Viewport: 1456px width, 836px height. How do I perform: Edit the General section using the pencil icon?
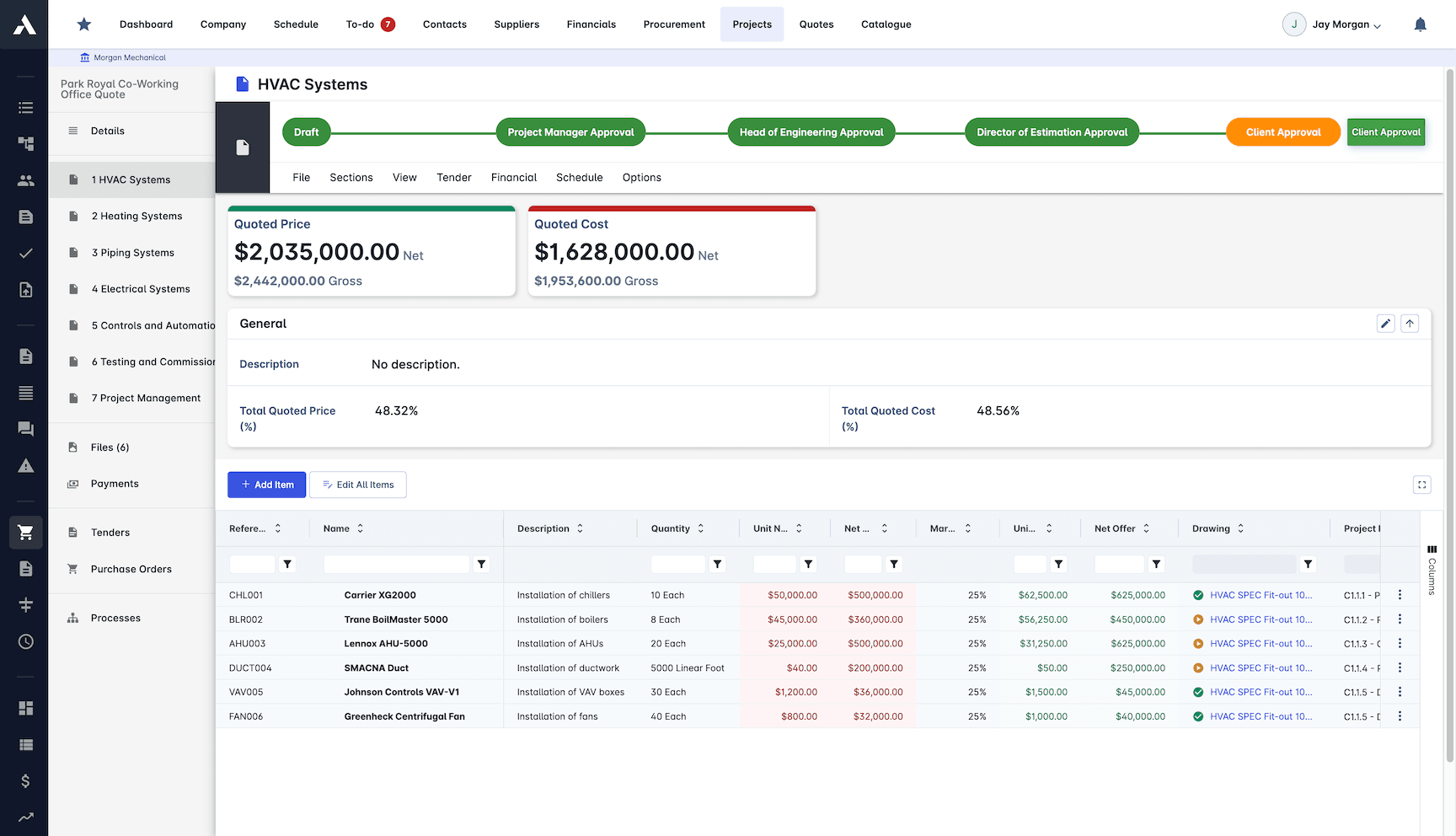coord(1386,323)
